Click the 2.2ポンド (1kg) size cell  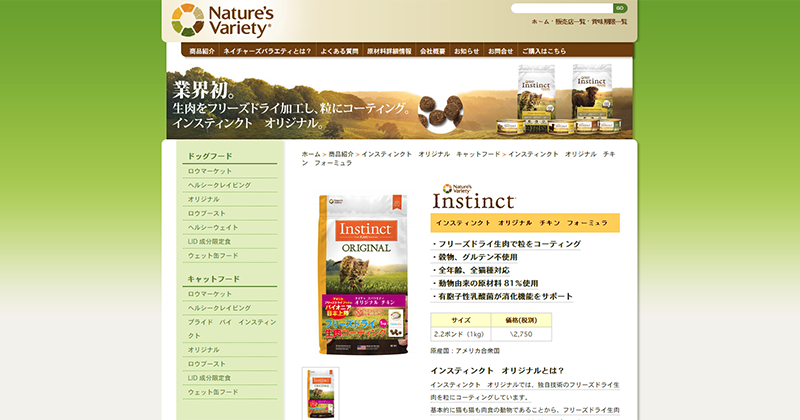coord(461,334)
